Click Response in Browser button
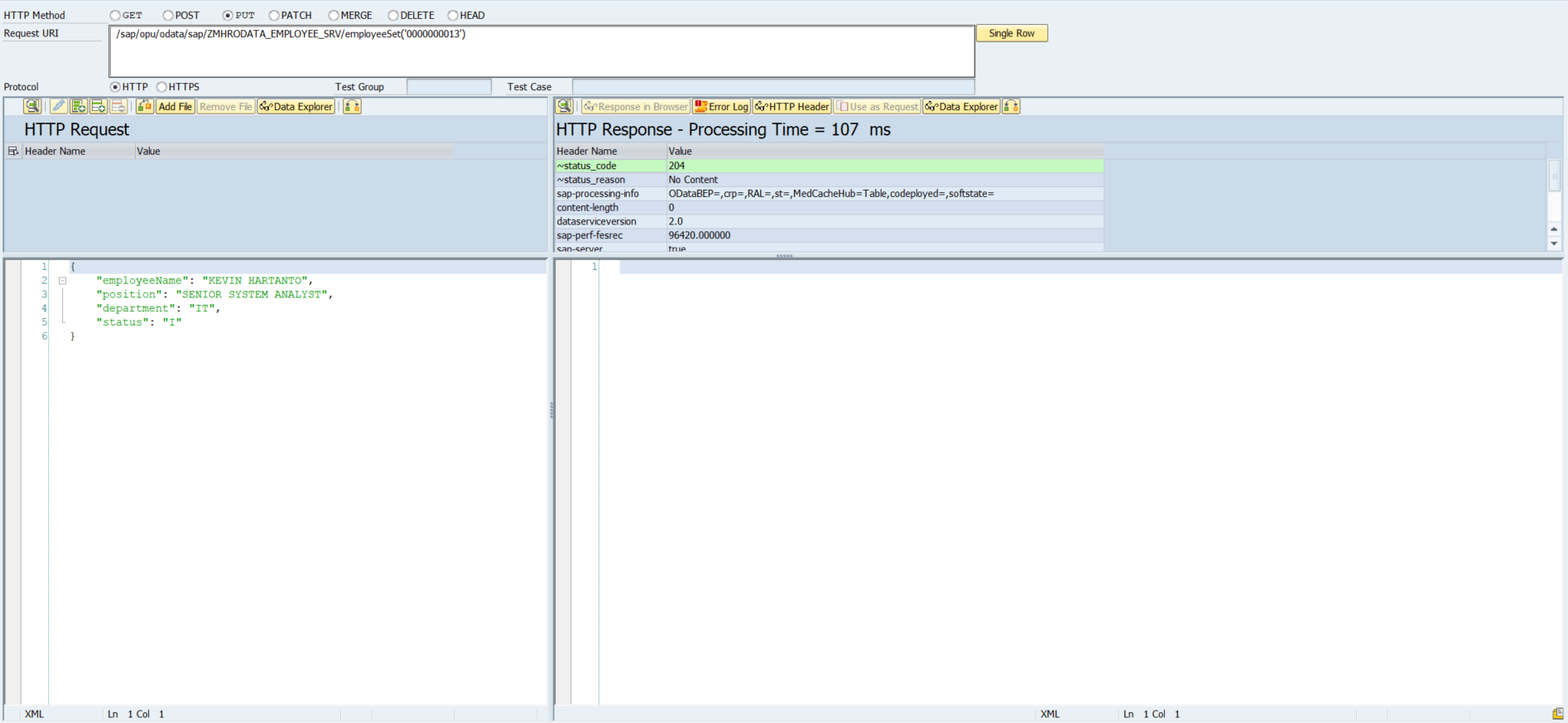This screenshot has height=723, width=1568. tap(636, 106)
